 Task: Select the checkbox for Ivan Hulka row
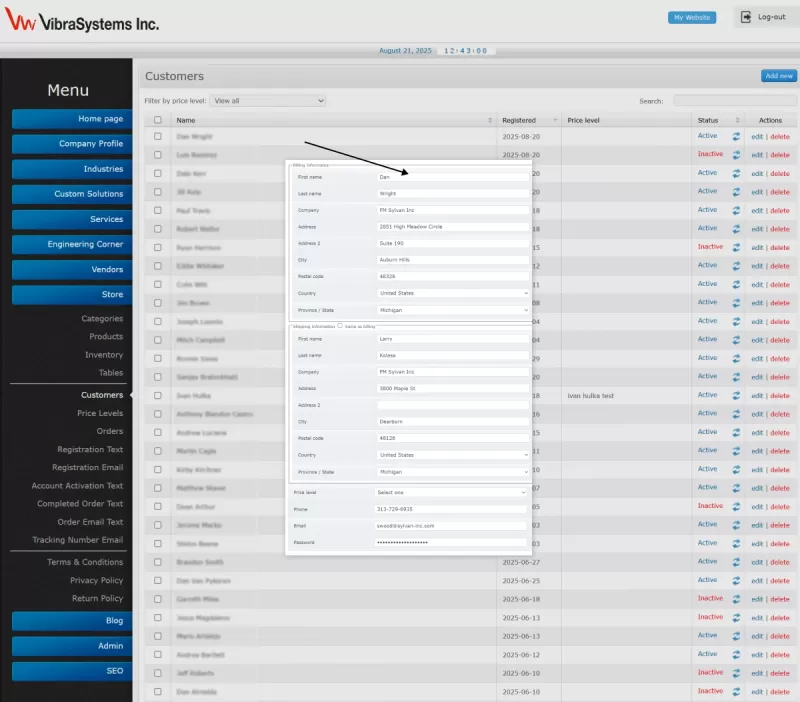click(157, 396)
